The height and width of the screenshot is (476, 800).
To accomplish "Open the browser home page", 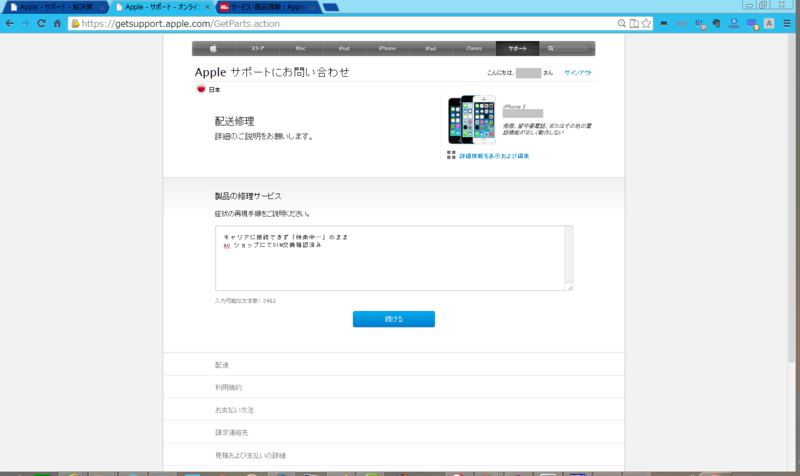I will (57, 23).
